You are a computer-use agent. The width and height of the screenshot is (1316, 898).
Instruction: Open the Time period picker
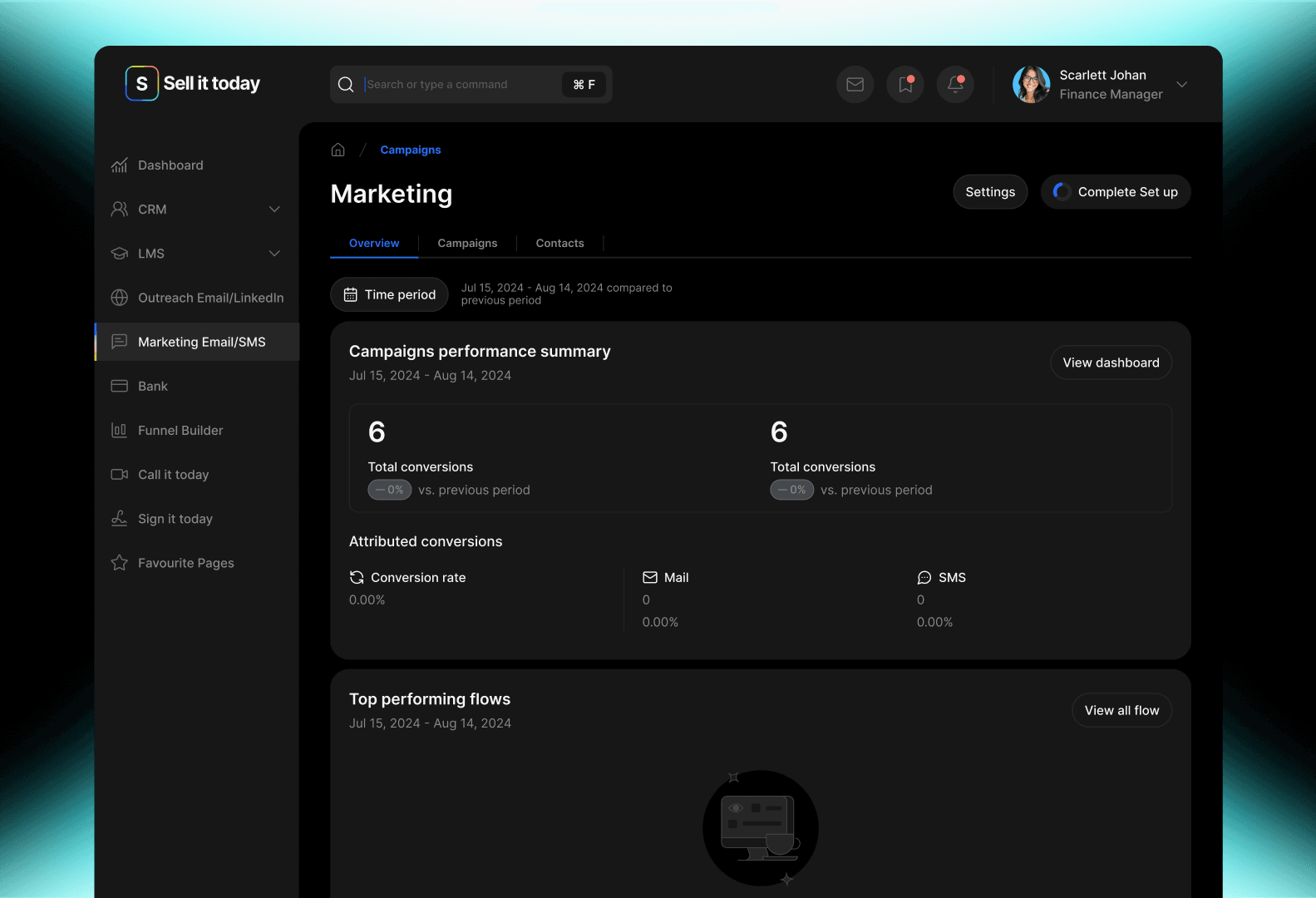pos(389,294)
